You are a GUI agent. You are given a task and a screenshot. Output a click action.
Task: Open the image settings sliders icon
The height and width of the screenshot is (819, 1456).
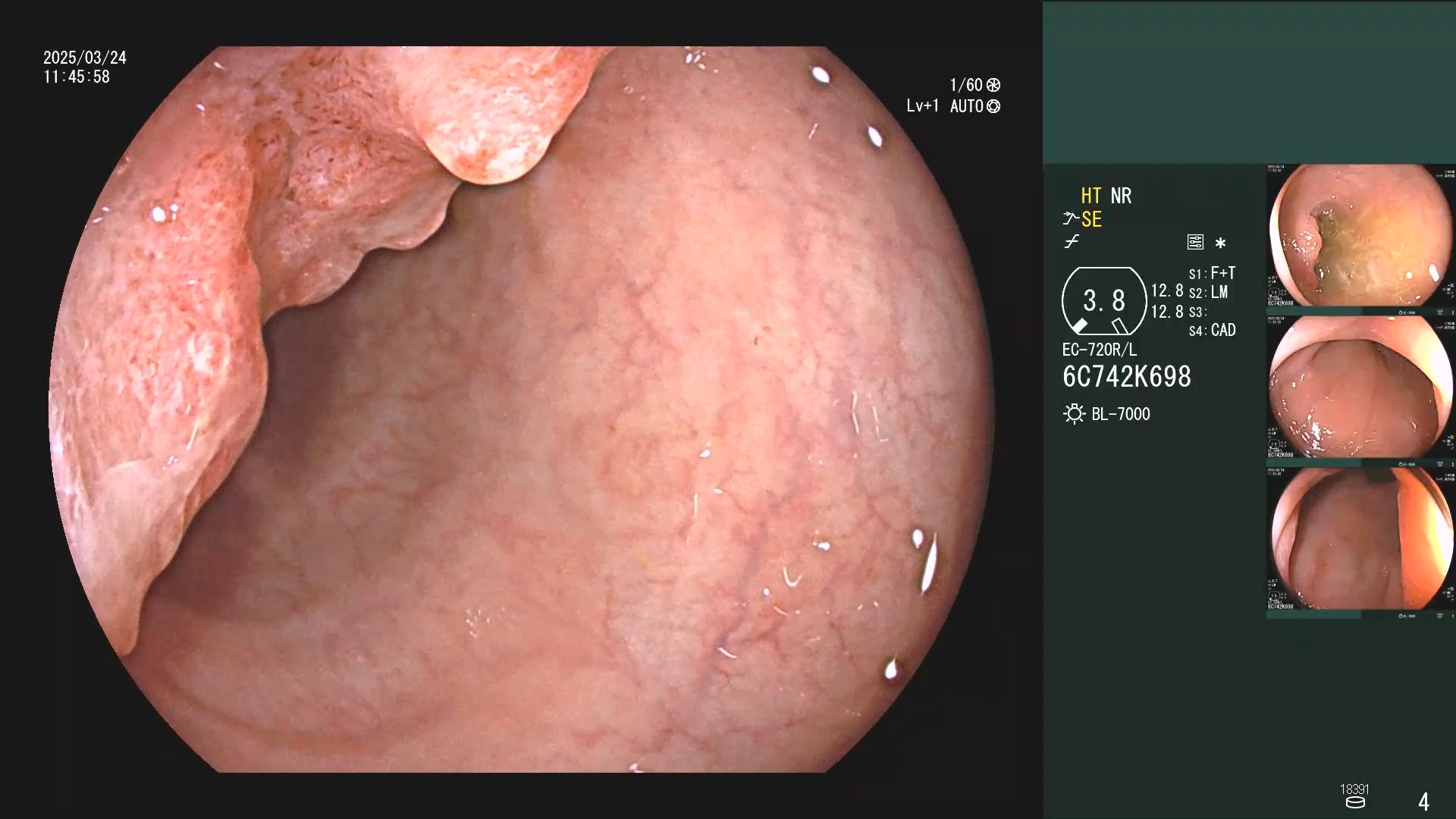tap(1195, 243)
